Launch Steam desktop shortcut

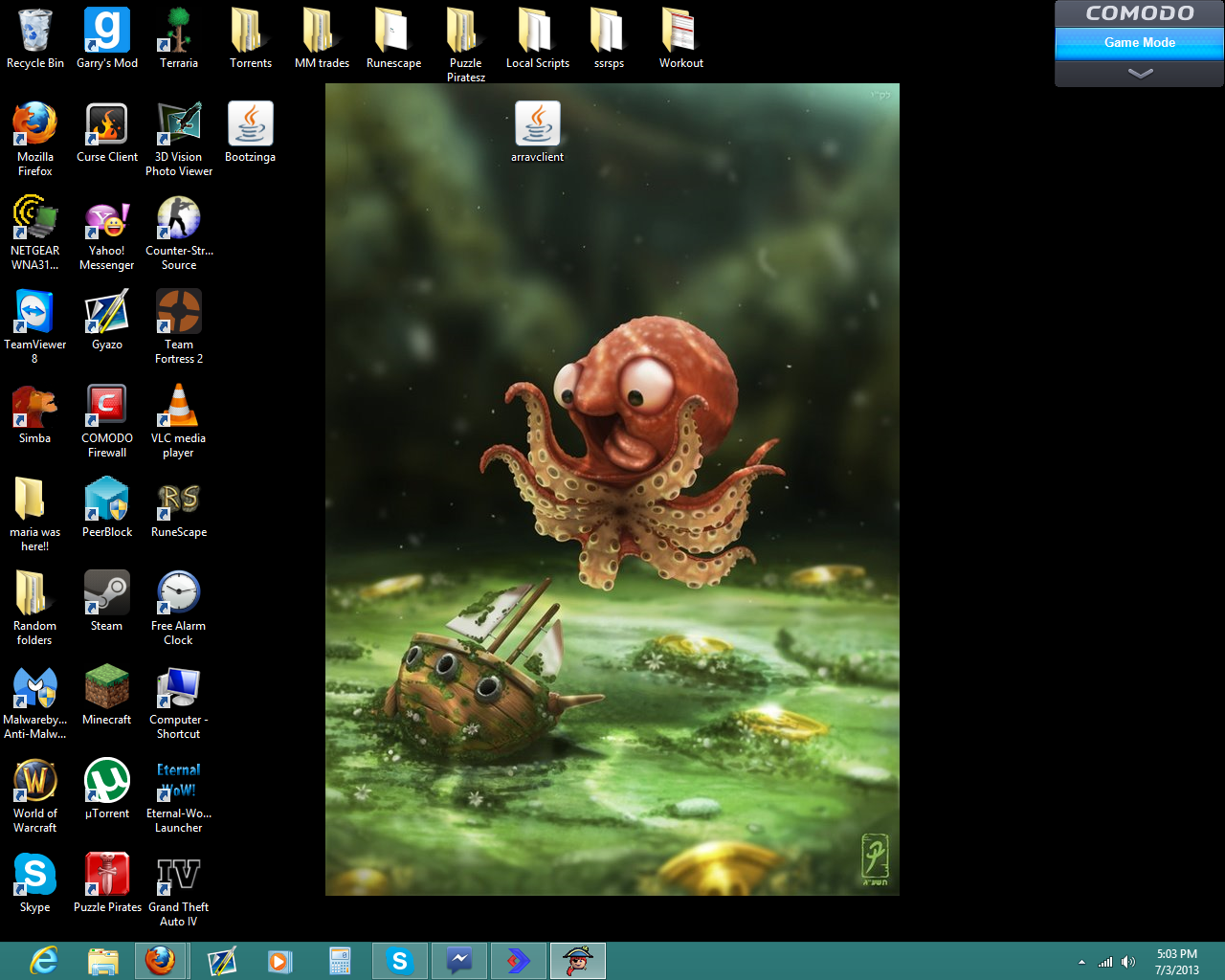tap(107, 601)
